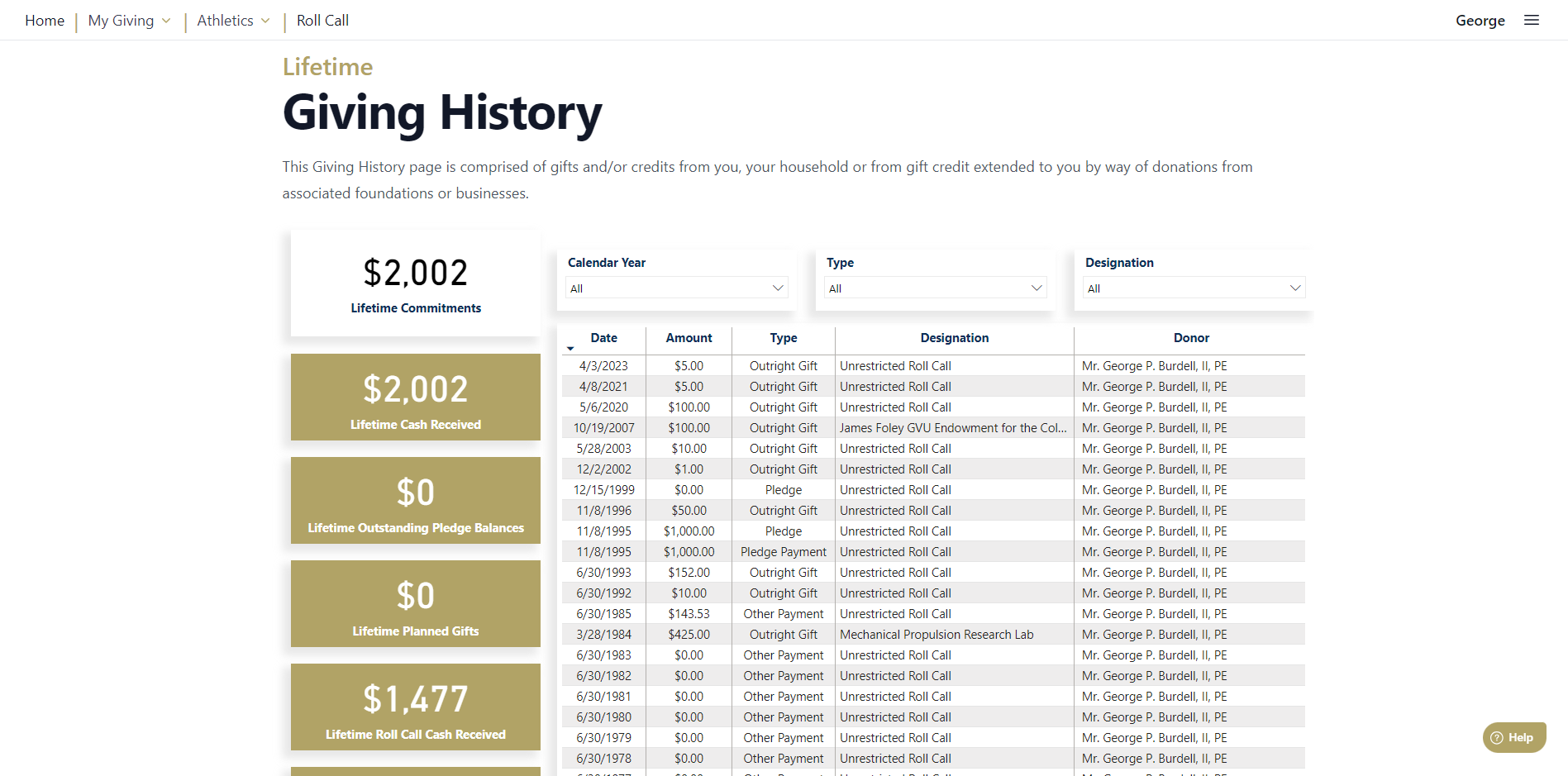The image size is (1568, 776).
Task: Sort by the Donor column header
Action: (1190, 338)
